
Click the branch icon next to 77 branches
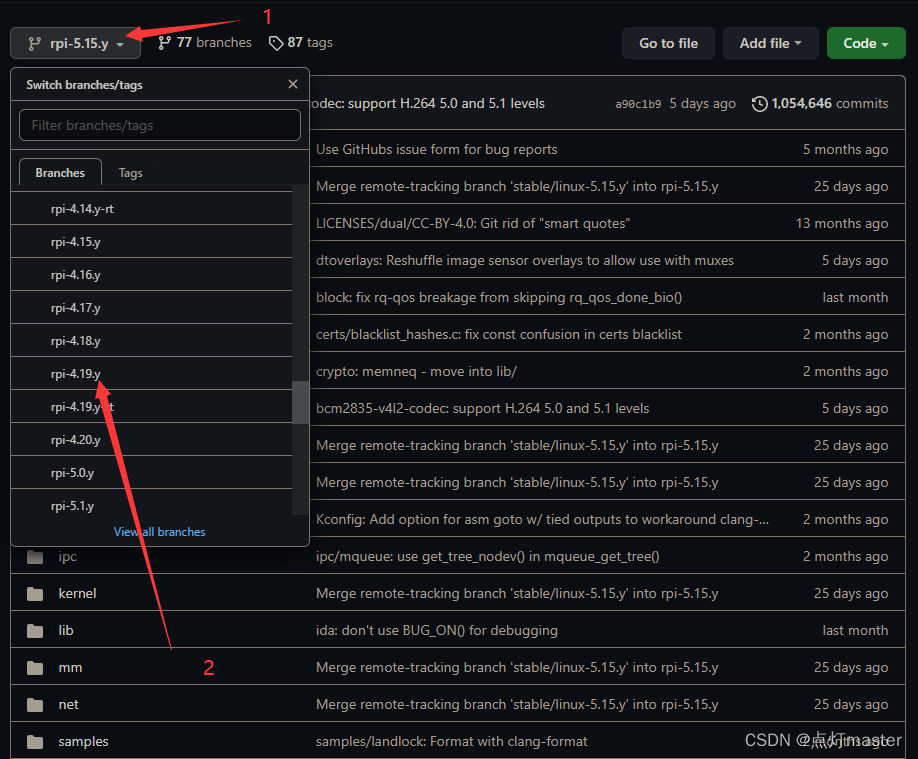pyautogui.click(x=165, y=43)
